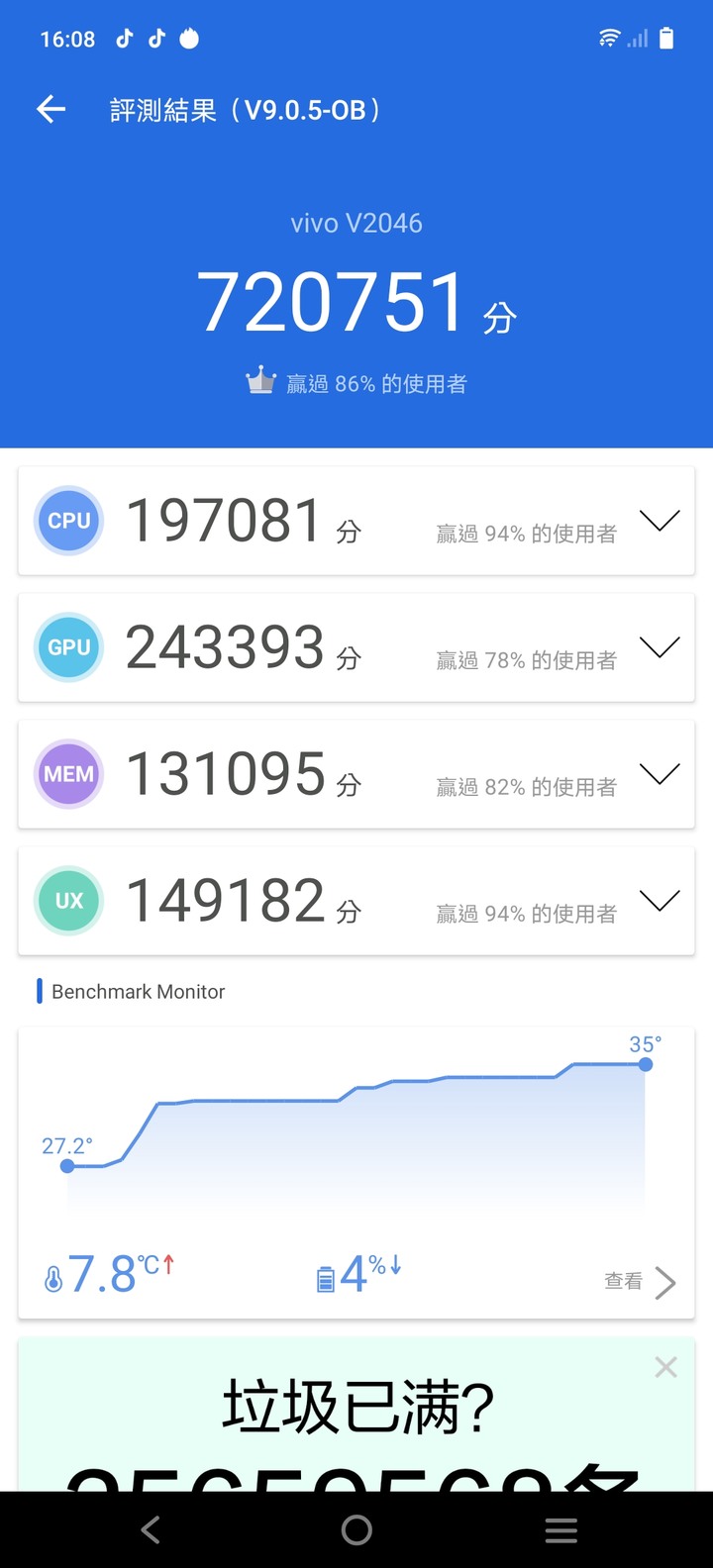This screenshot has height=1568, width=713.
Task: Tap the flame notification status icon
Action: click(x=189, y=39)
